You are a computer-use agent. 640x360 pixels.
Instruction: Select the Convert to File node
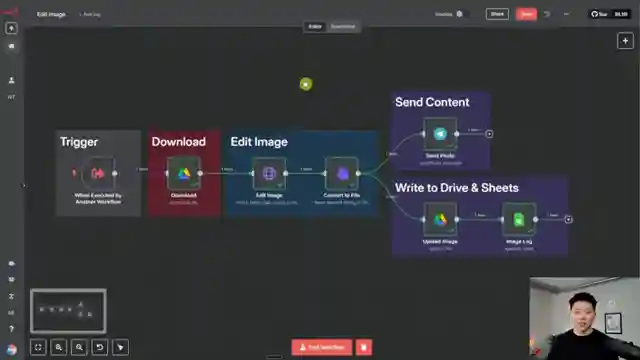coord(342,173)
